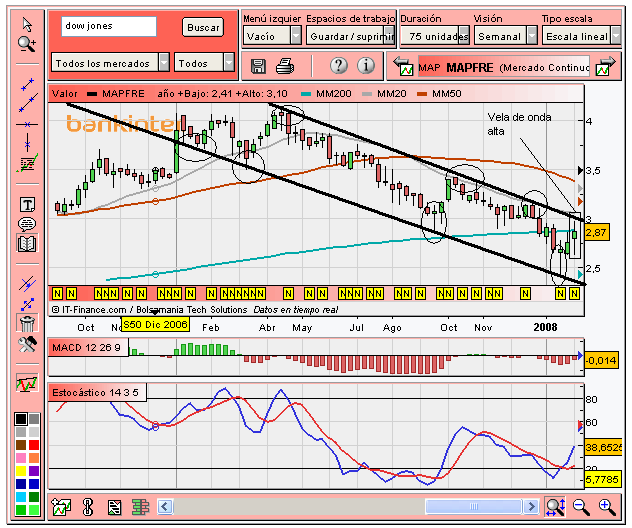This screenshot has width=632, height=528.
Task: Pick the purple color swatch
Action: click(34, 471)
